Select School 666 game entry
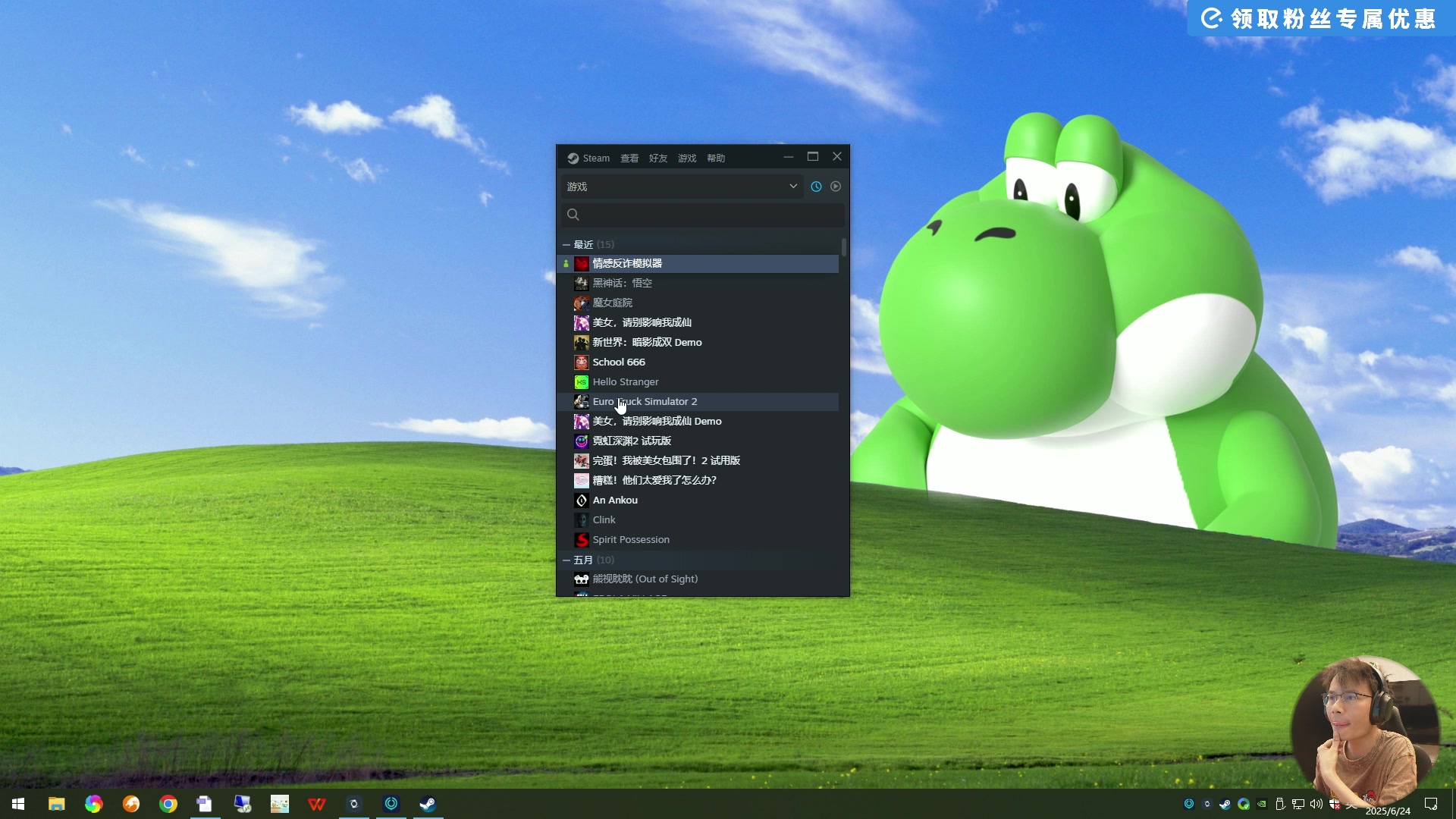Image resolution: width=1456 pixels, height=819 pixels. [698, 362]
